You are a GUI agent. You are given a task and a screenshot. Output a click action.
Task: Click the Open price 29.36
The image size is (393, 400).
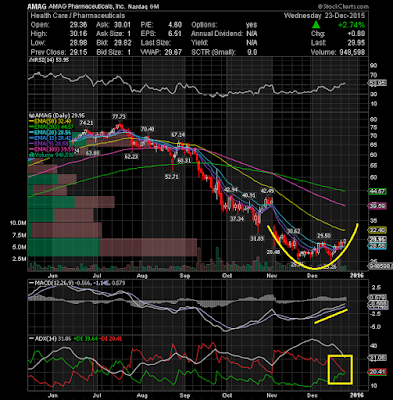[78, 25]
